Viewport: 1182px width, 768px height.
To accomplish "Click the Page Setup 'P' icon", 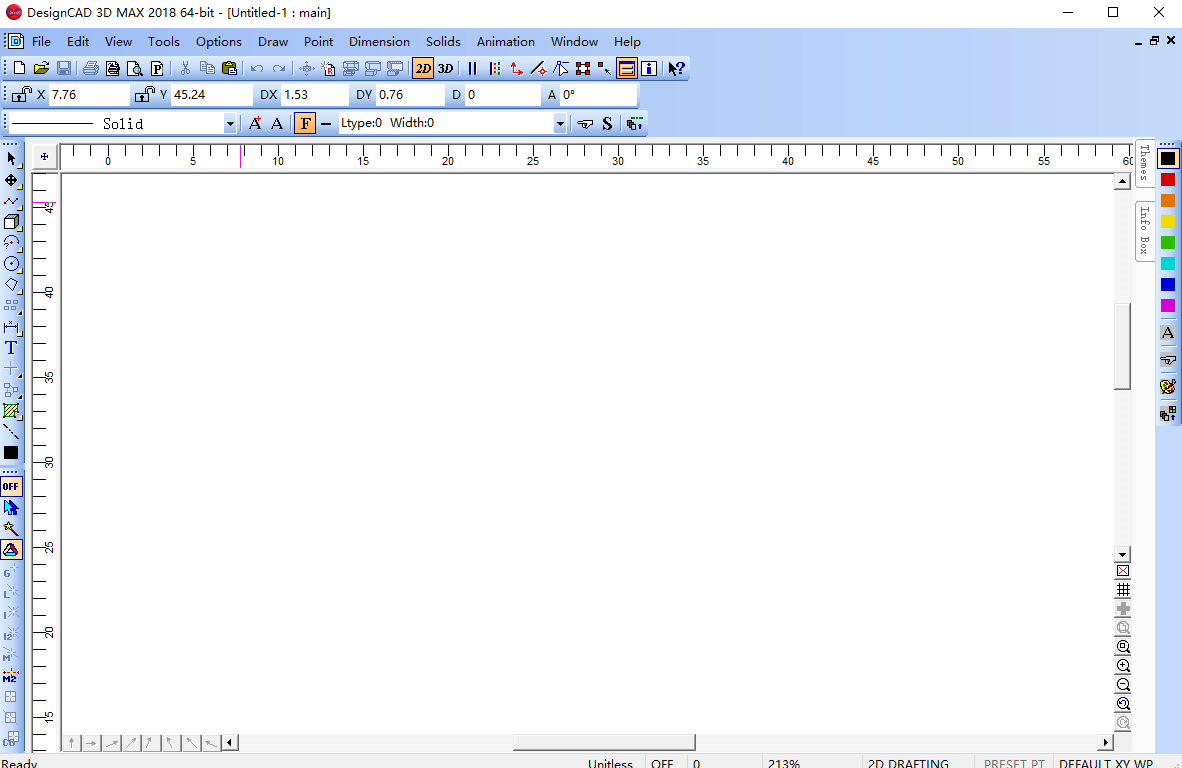I will (157, 69).
